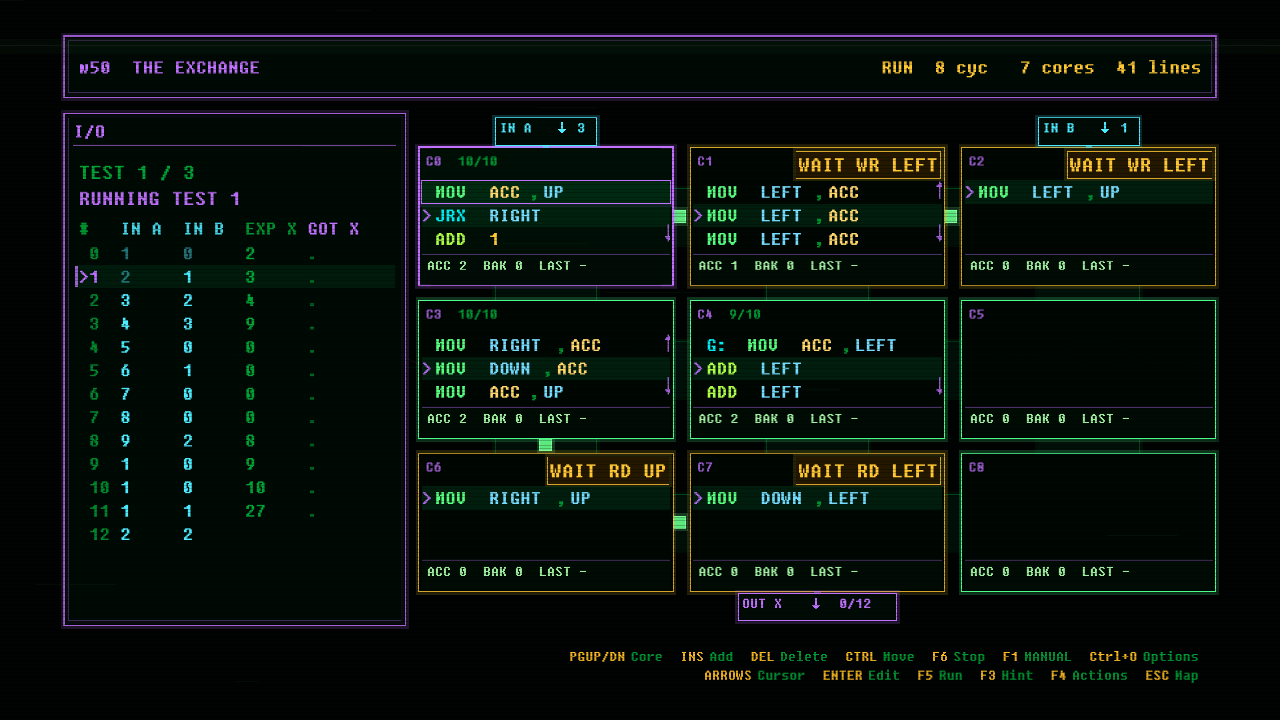Click the scroll down arrow in core C1
Screen dimensions: 1280x720
(939, 234)
